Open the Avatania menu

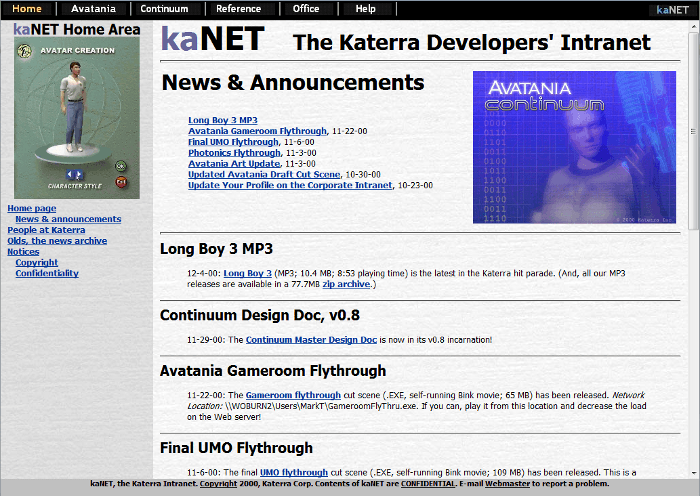coord(93,8)
